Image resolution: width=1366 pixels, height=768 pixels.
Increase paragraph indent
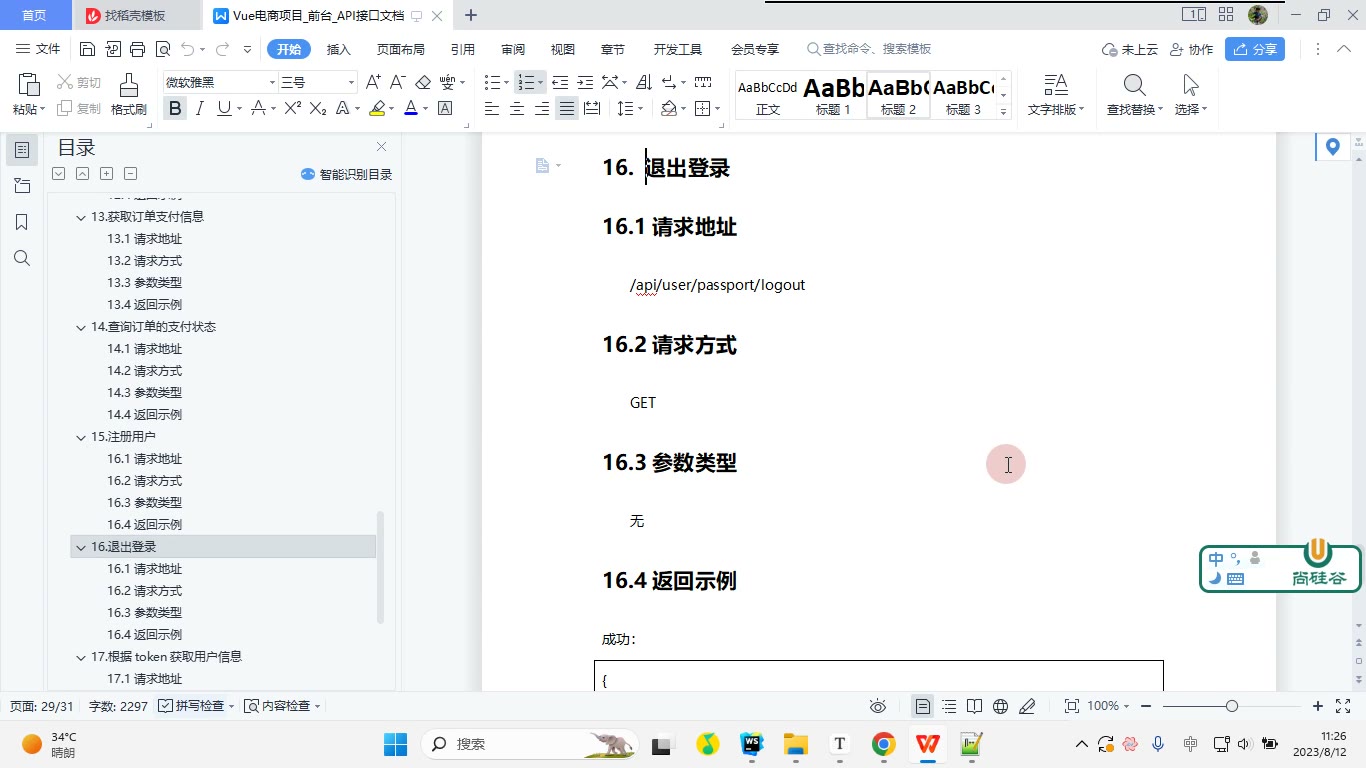click(x=585, y=82)
